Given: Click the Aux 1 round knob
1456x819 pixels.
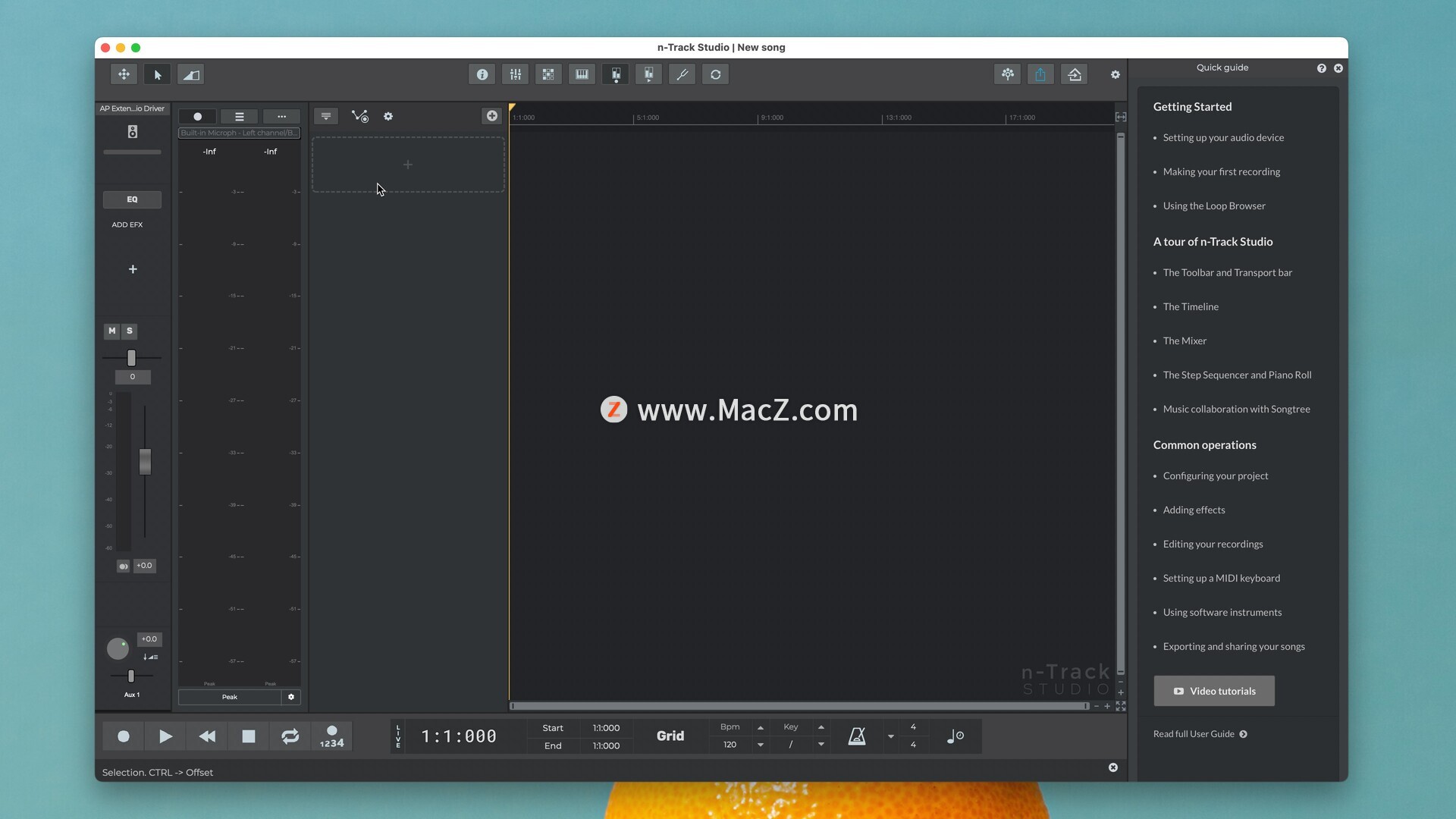Looking at the screenshot, I should (118, 648).
